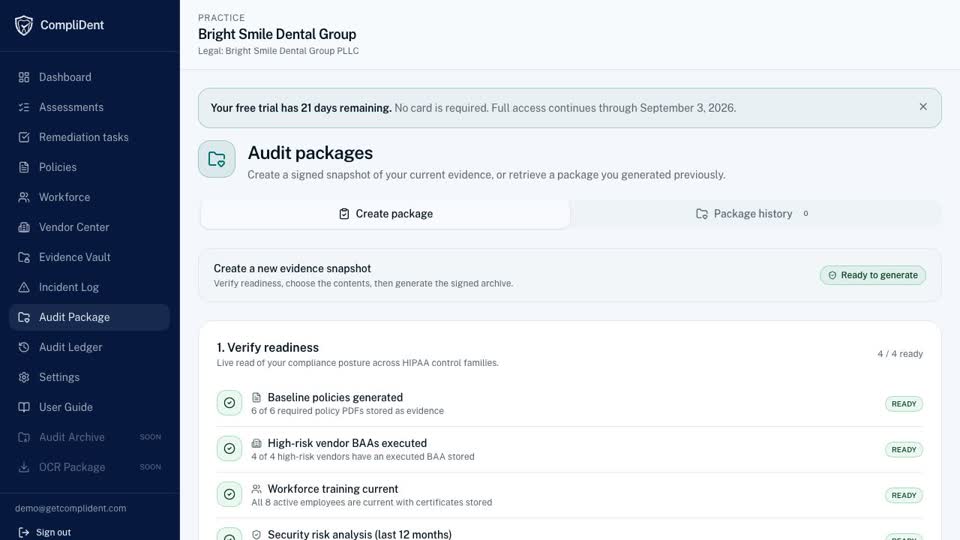Click the Audit Package folder icon in sidebar

click(24, 317)
